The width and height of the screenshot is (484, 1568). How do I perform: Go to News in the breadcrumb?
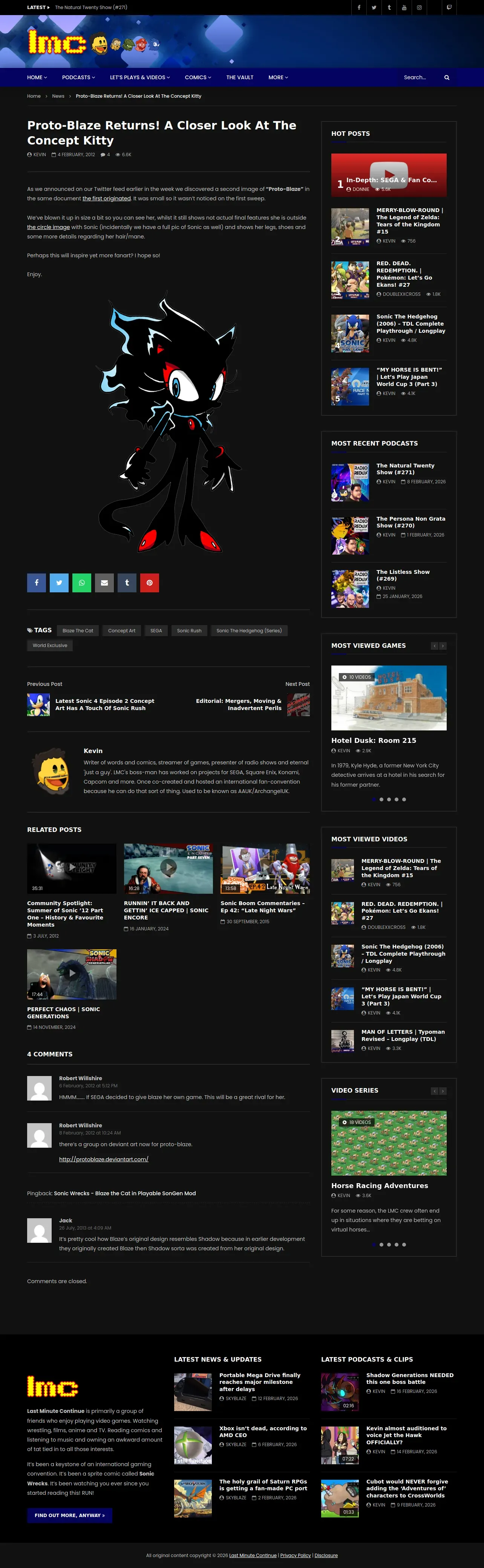[58, 96]
